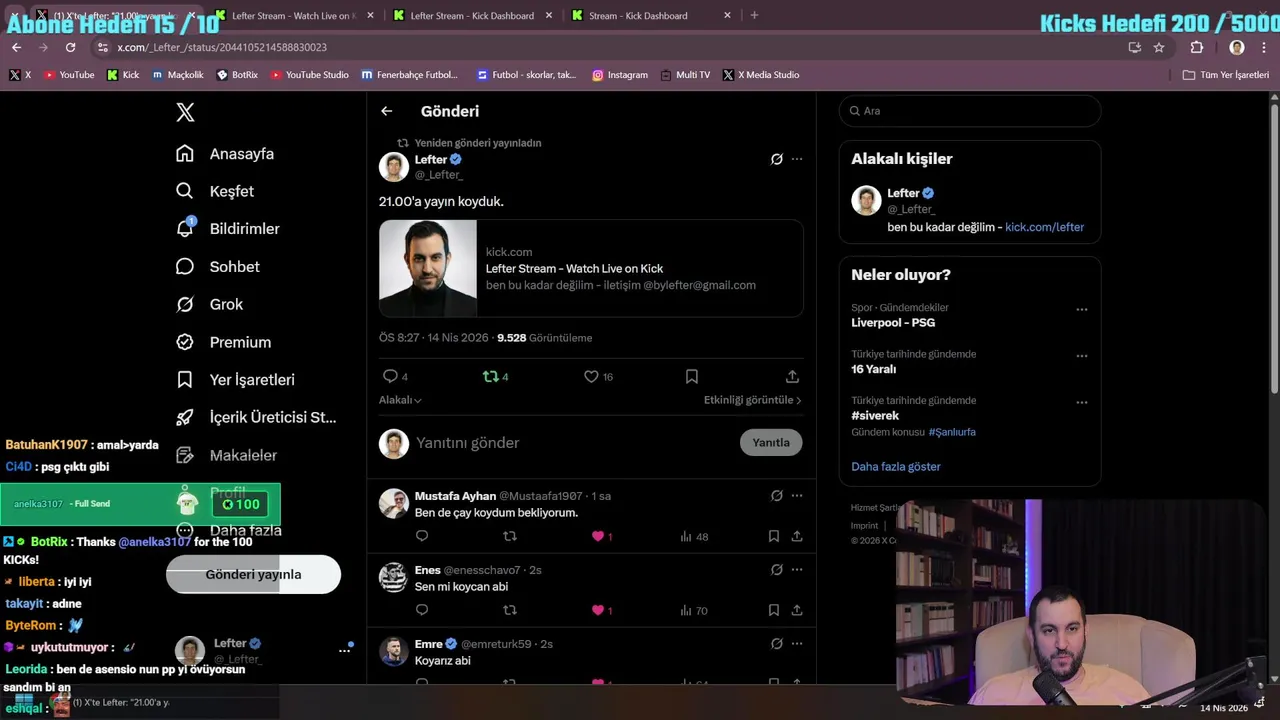Open YouTube Studio bookmark
Screen dimensions: 1280x720
point(309,75)
